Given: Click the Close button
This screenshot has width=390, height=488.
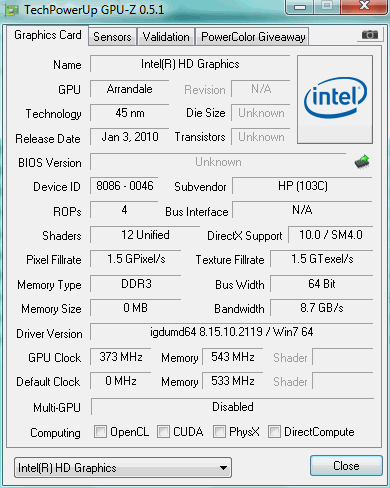Looking at the screenshot, I should (346, 466).
